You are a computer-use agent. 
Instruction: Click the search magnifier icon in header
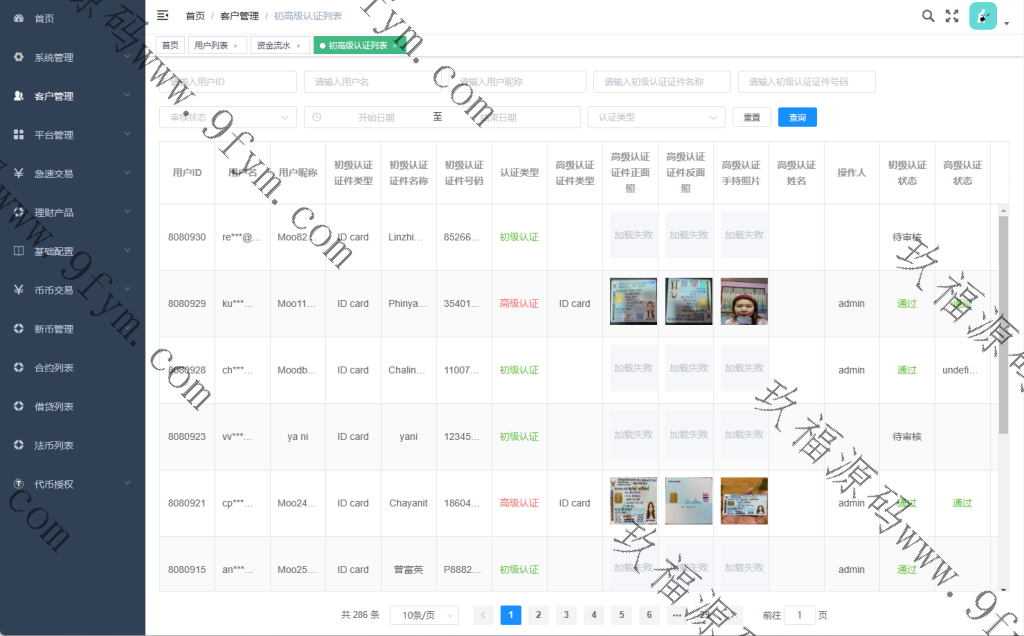[927, 16]
